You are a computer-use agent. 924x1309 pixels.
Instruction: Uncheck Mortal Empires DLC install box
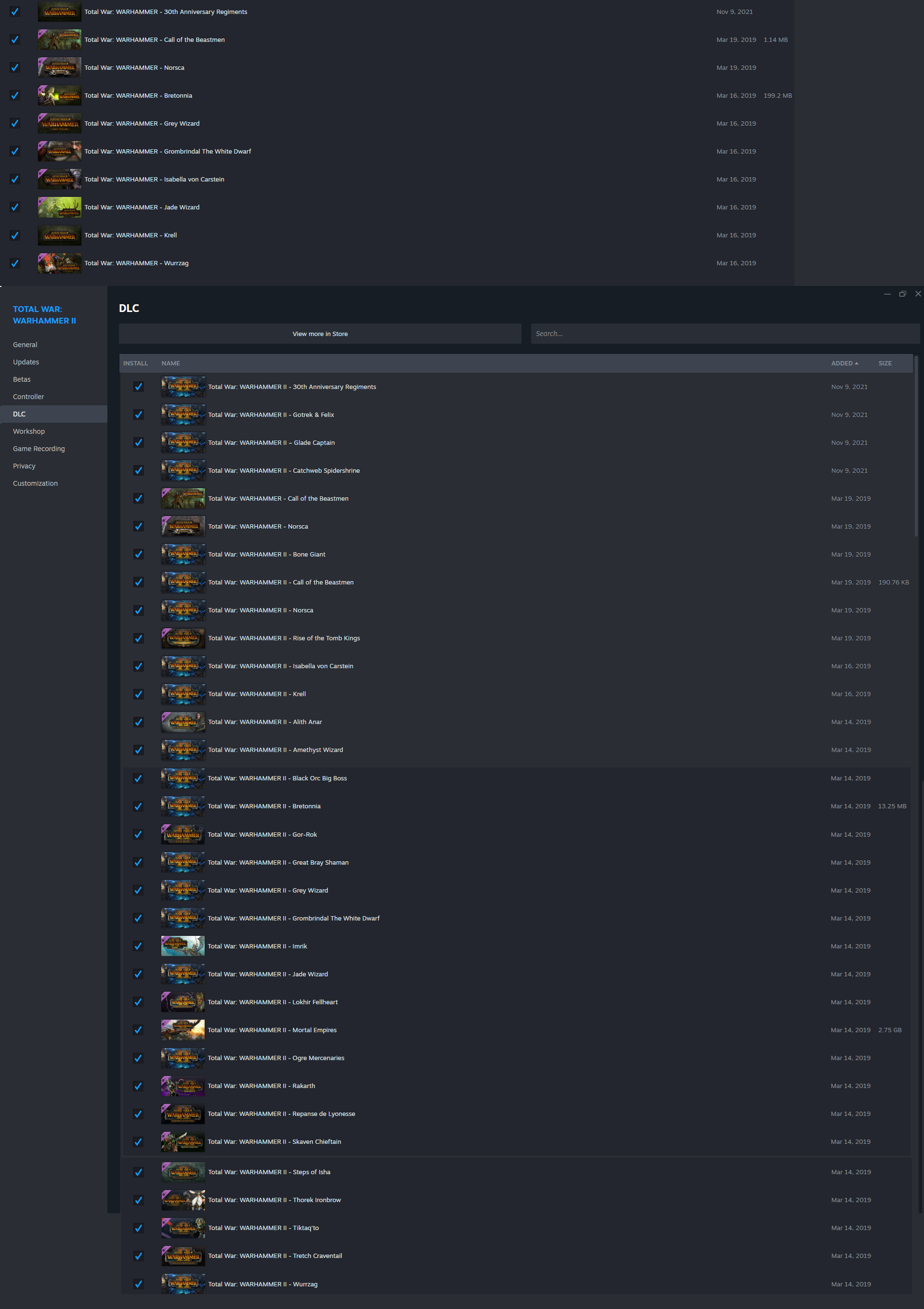(138, 1030)
